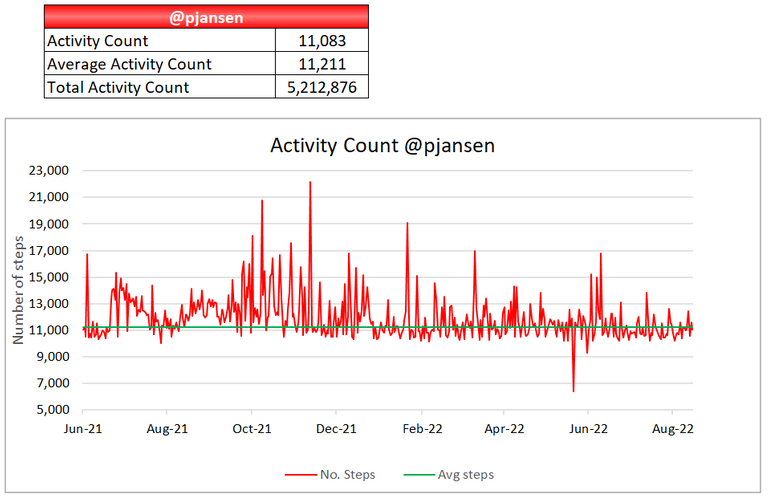Click the Oct-21 x-axis label
This screenshot has height=499, width=768.
pos(252,429)
